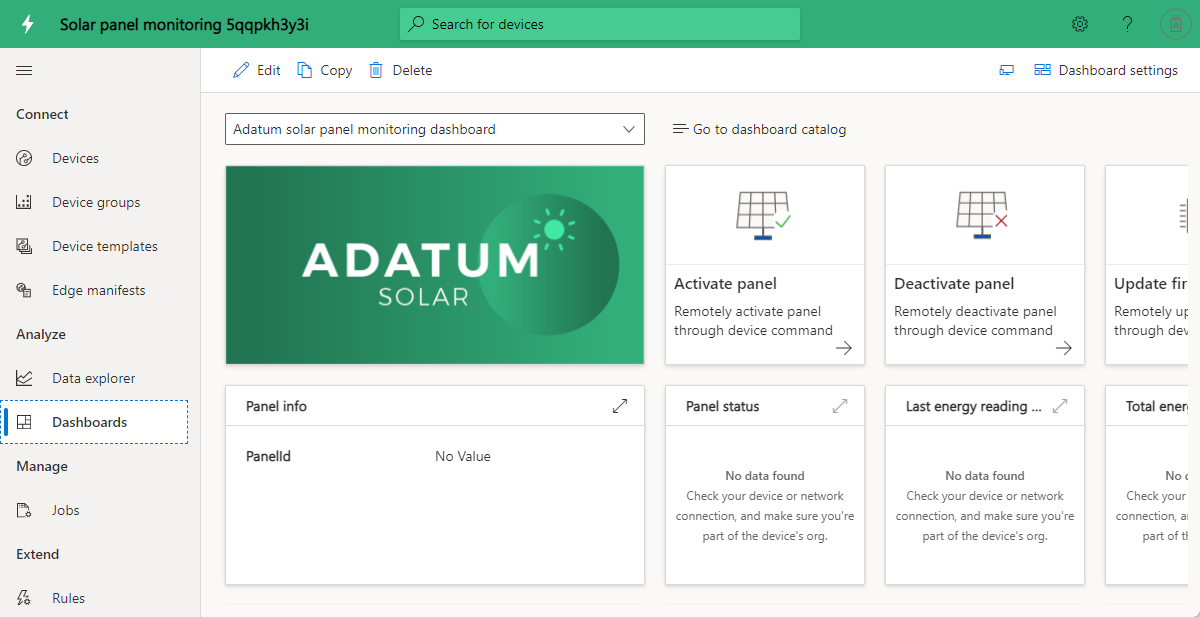Viewport: 1200px width, 617px height.
Task: Select Dashboards in the sidebar
Action: click(94, 422)
